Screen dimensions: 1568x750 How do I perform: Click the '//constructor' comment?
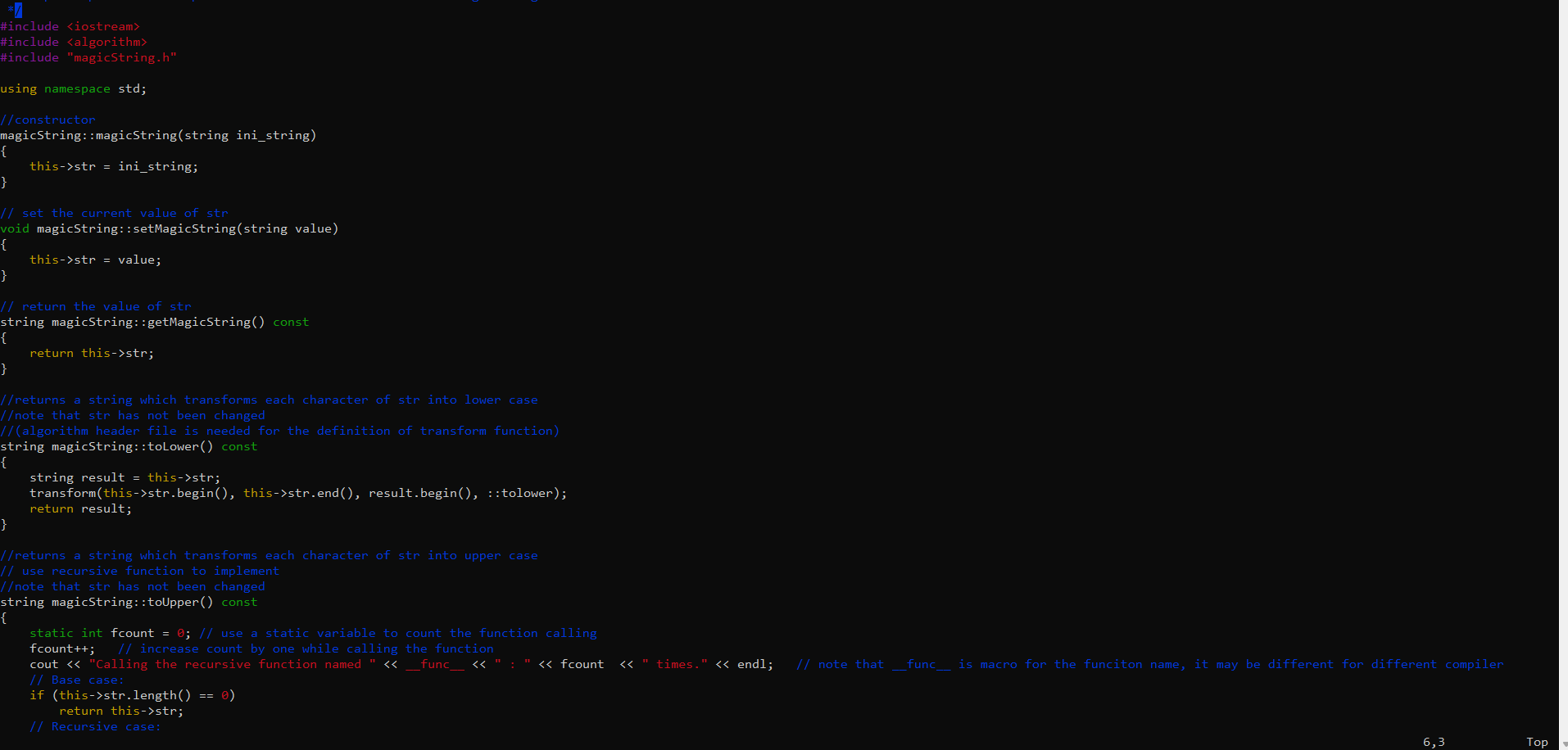(x=48, y=120)
